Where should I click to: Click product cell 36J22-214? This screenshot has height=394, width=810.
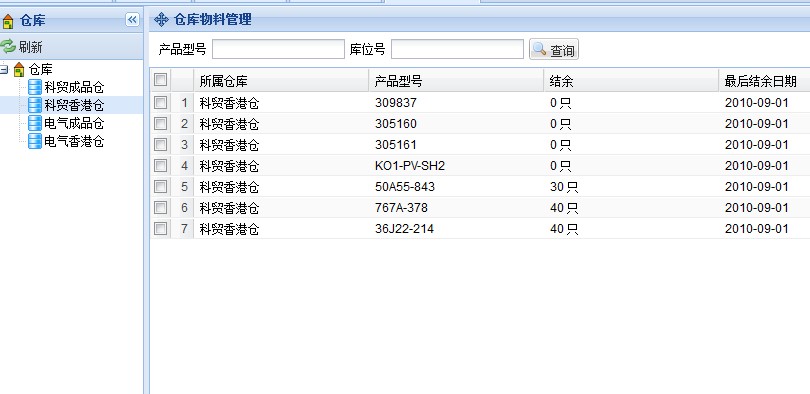click(404, 229)
